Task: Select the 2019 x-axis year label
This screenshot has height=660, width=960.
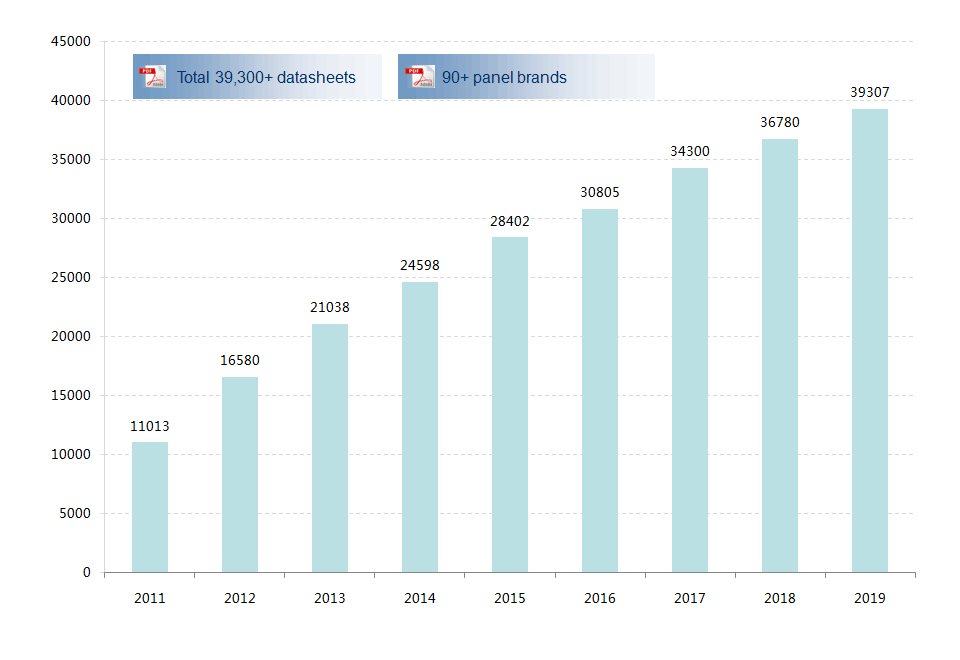Action: 870,598
